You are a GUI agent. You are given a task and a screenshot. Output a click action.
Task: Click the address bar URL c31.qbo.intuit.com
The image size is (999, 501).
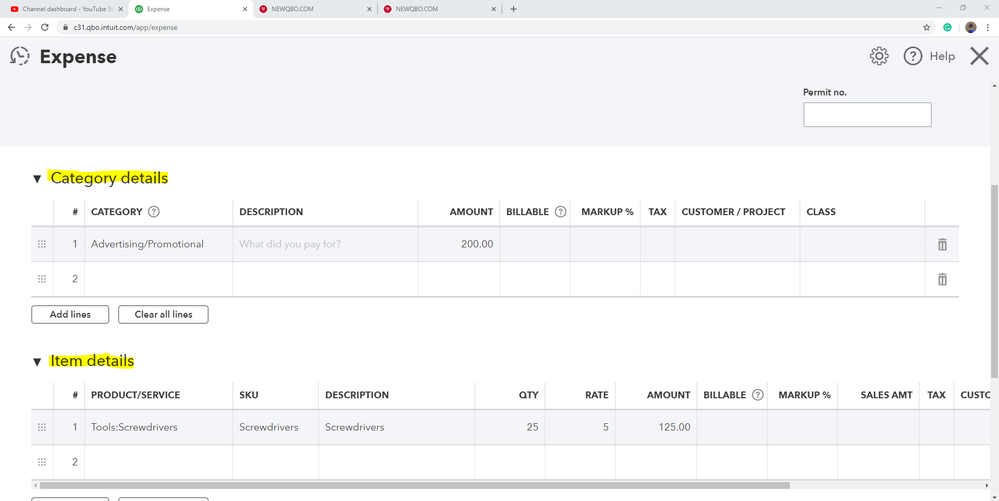(126, 27)
